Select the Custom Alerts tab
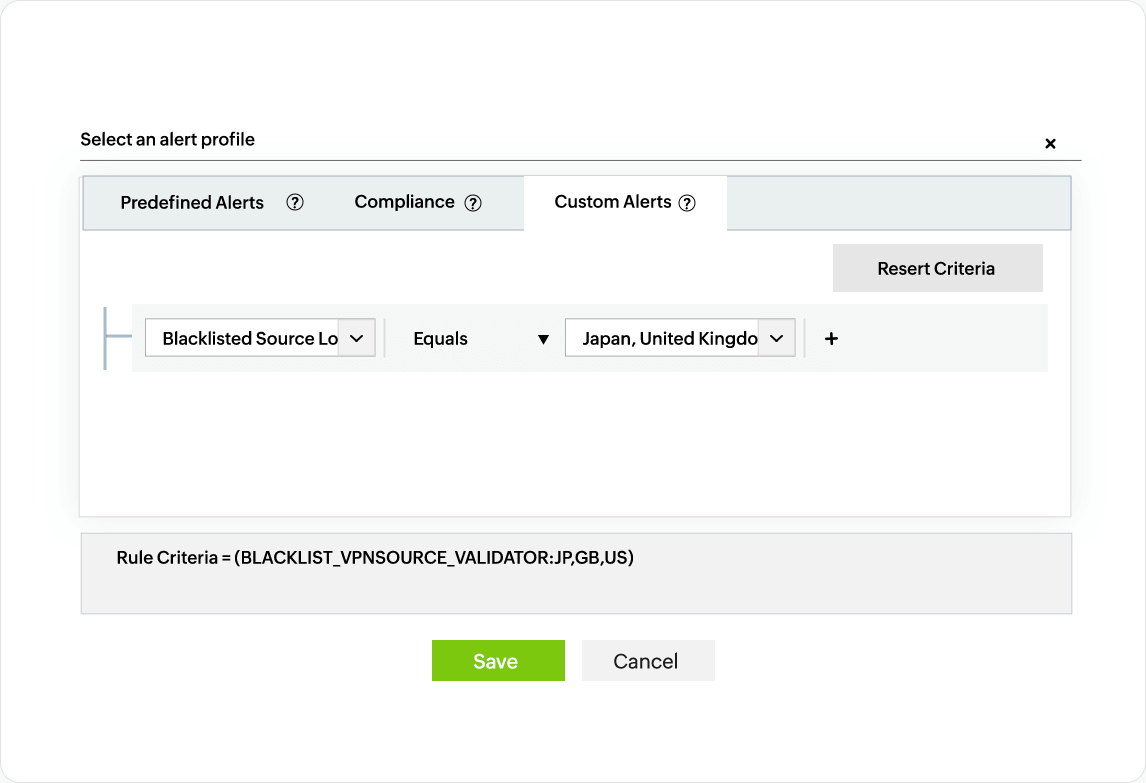Screen dimensions: 1146x783 tap(612, 202)
